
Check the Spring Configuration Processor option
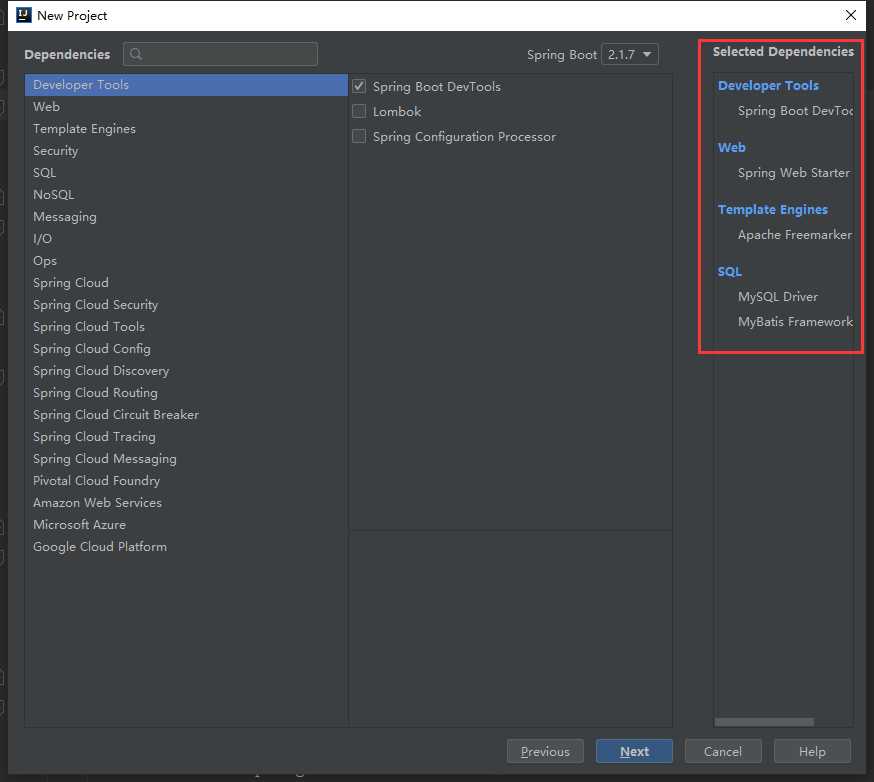pyautogui.click(x=359, y=137)
